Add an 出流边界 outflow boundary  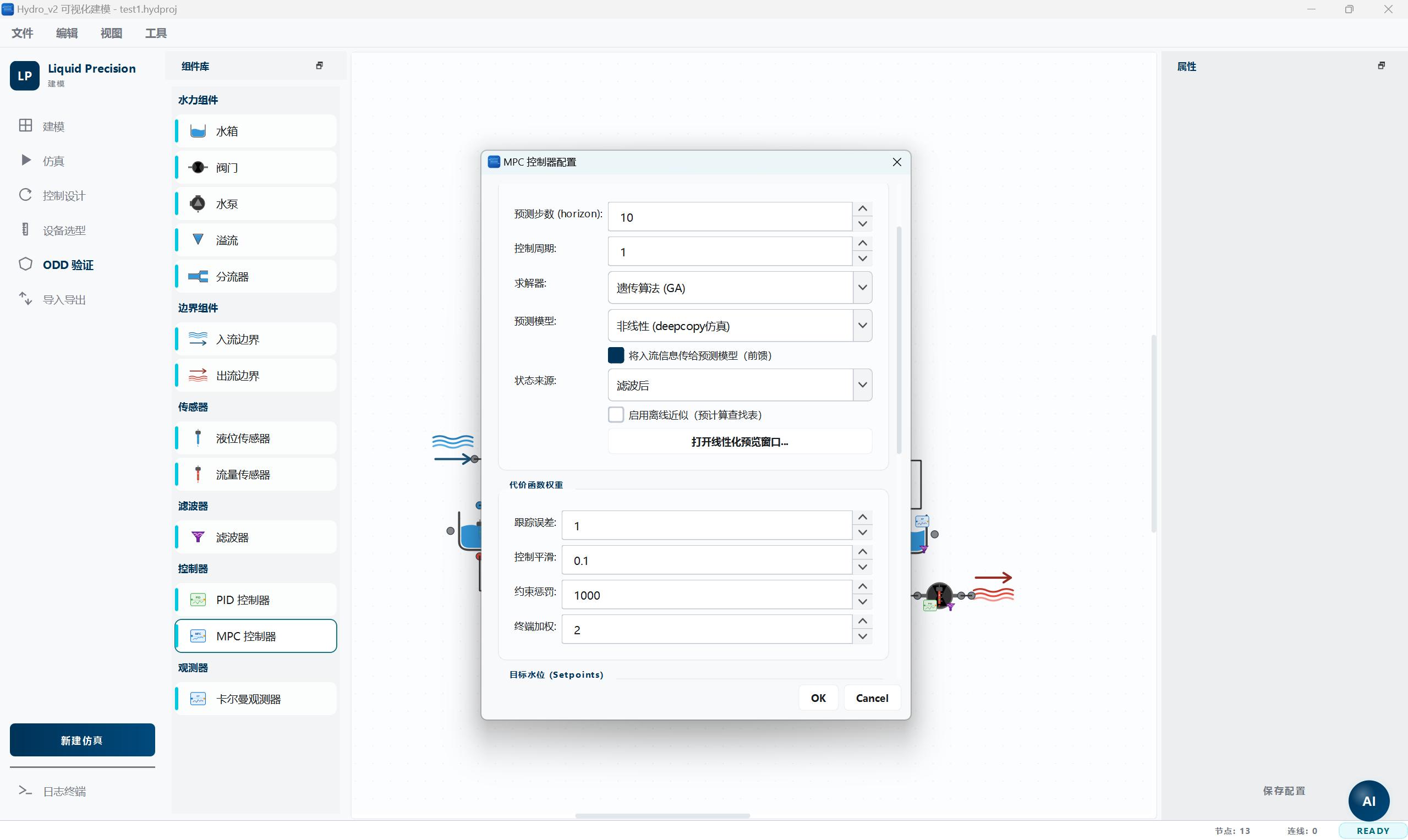pos(255,376)
